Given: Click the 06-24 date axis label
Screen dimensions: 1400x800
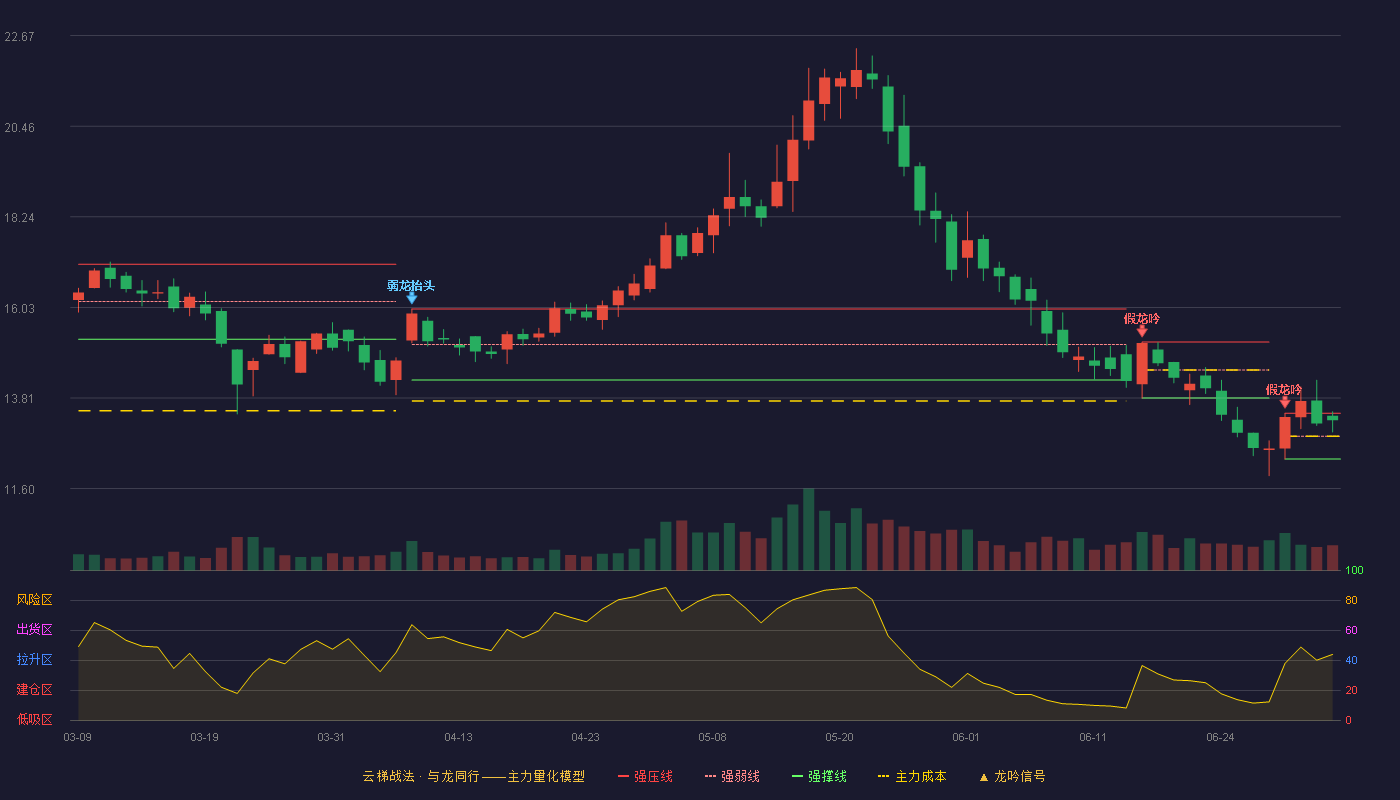Looking at the screenshot, I should click(x=1220, y=737).
